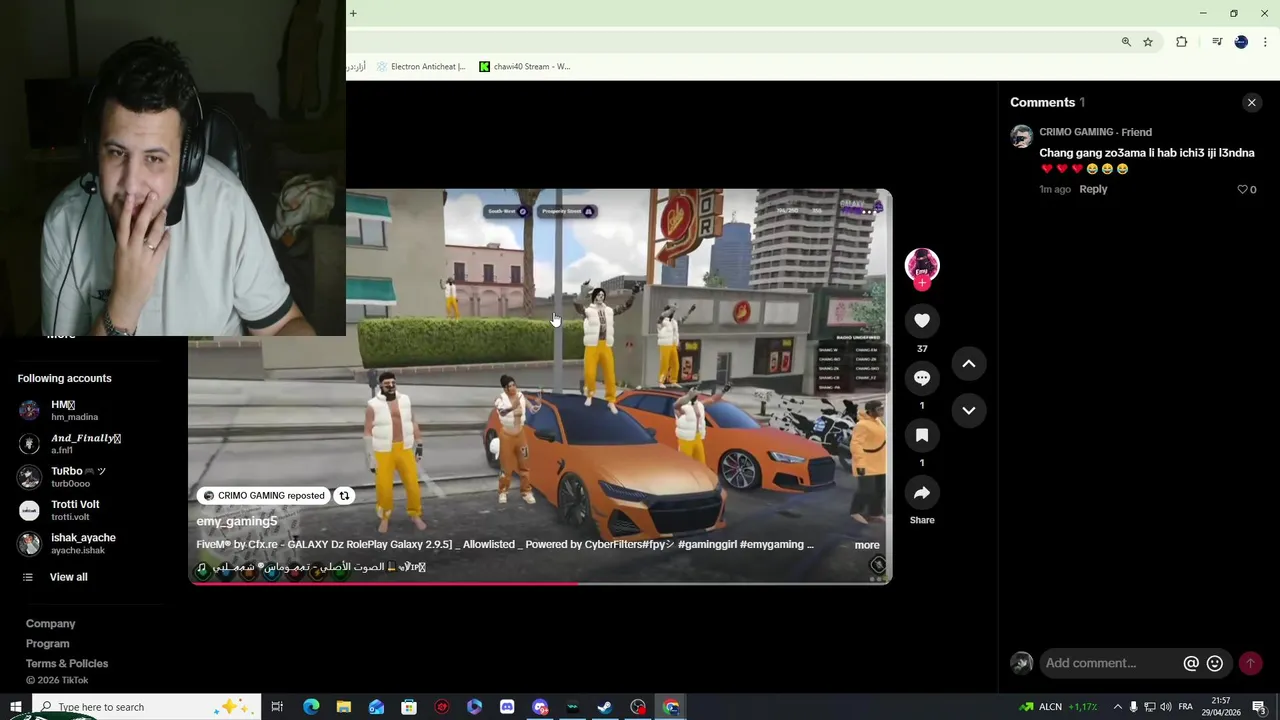Launch Microsoft Edge from taskbar
Viewport: 1280px width, 720px height.
pyautogui.click(x=311, y=707)
